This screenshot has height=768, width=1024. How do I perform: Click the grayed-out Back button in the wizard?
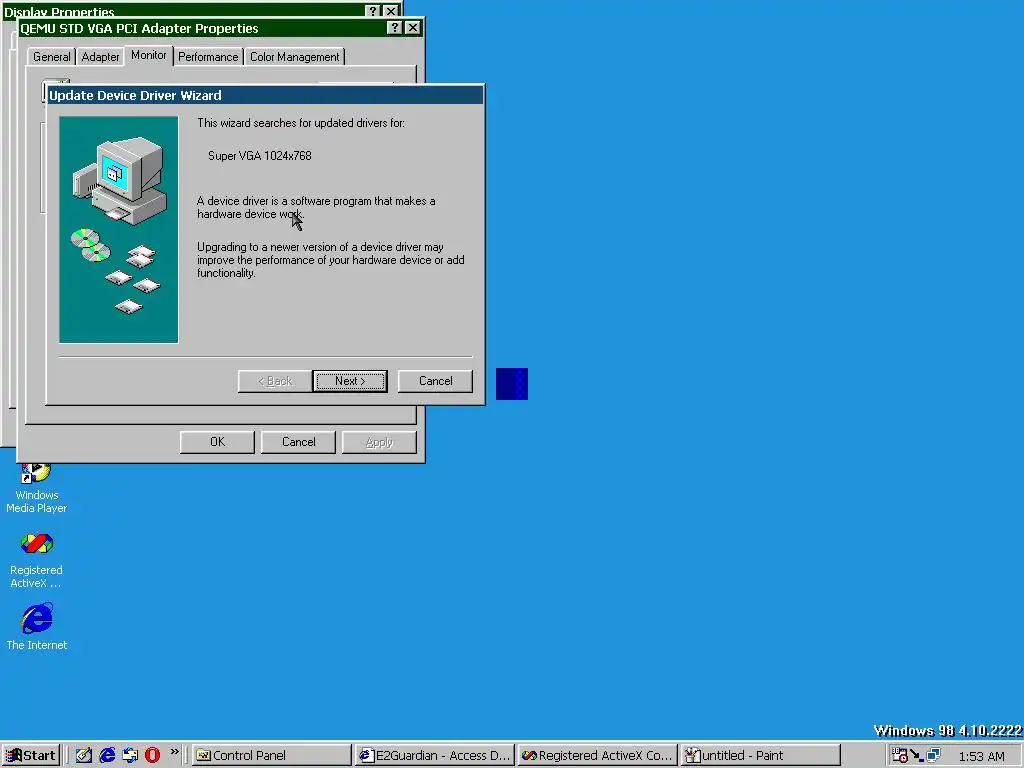tap(274, 381)
